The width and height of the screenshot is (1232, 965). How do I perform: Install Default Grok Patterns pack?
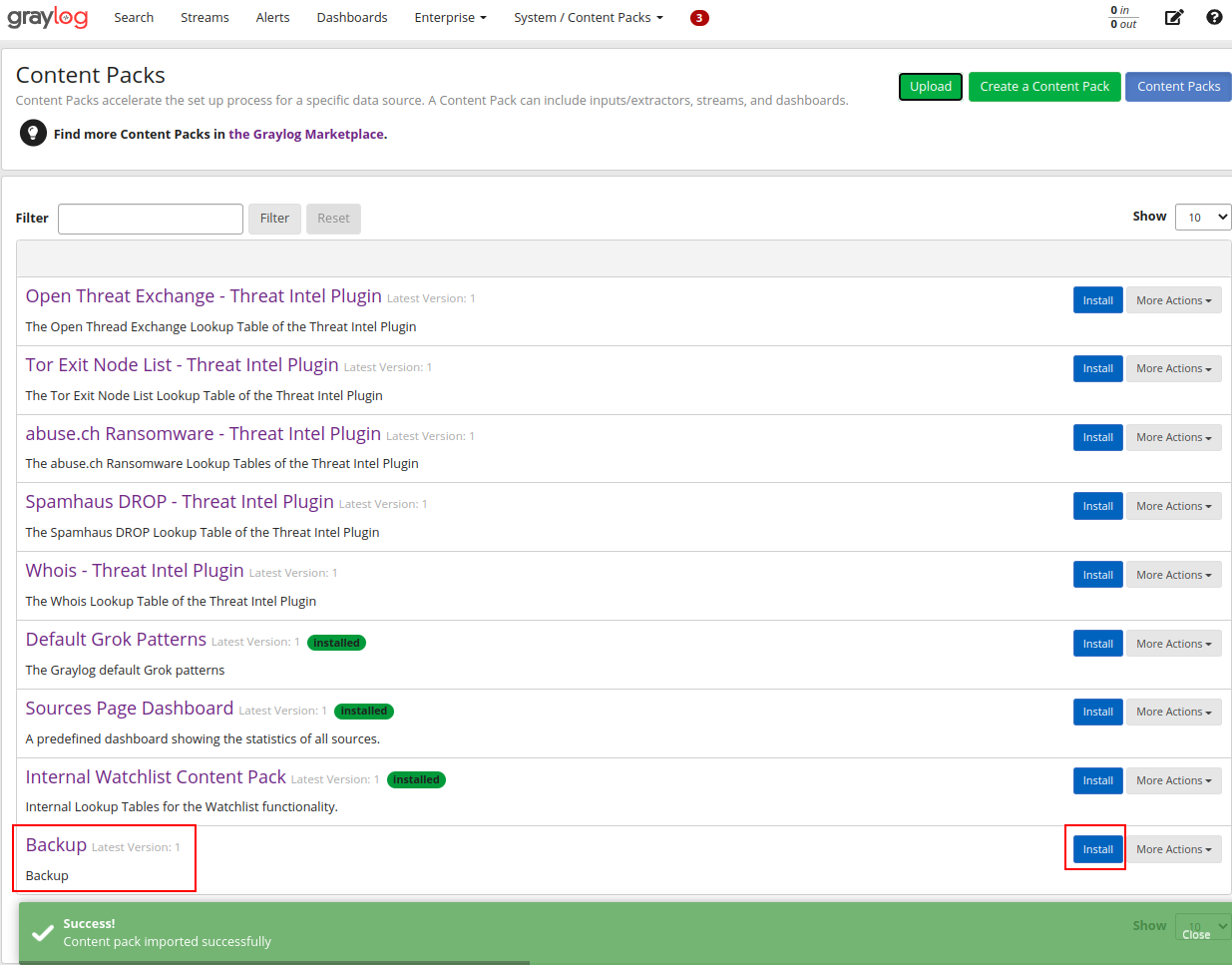click(1098, 644)
